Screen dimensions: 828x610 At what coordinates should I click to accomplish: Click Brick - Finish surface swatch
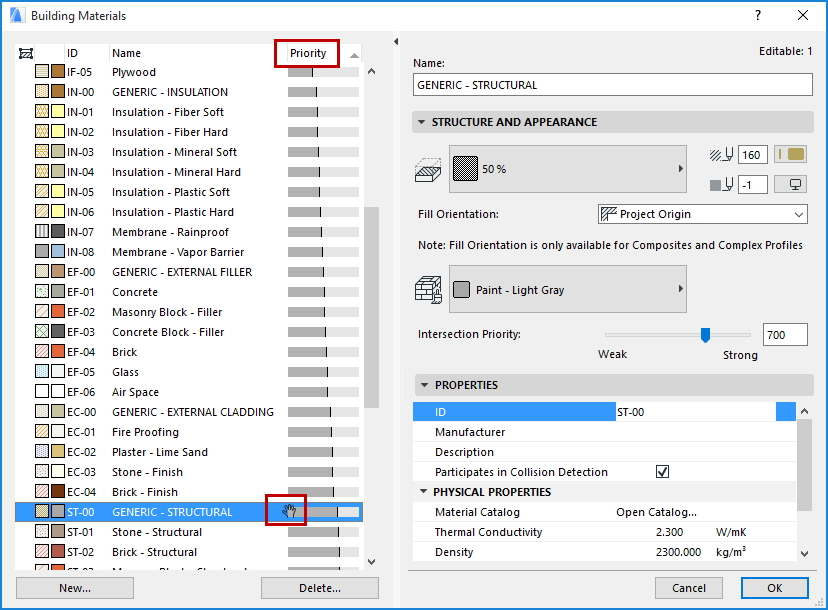58,492
